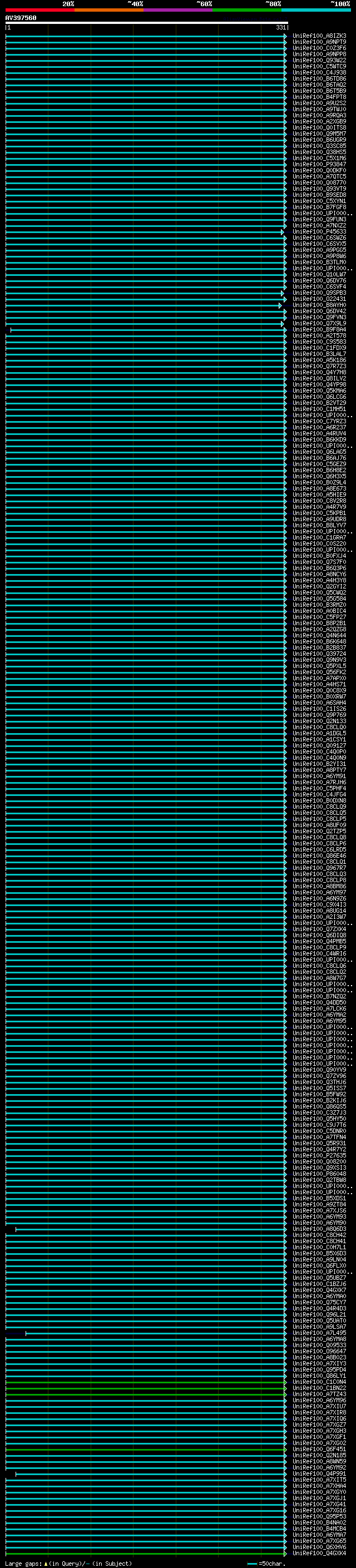Select the label UniRef100_C1GRA7
Image resolution: width=356 pixels, height=1568 pixels.
coord(319,537)
